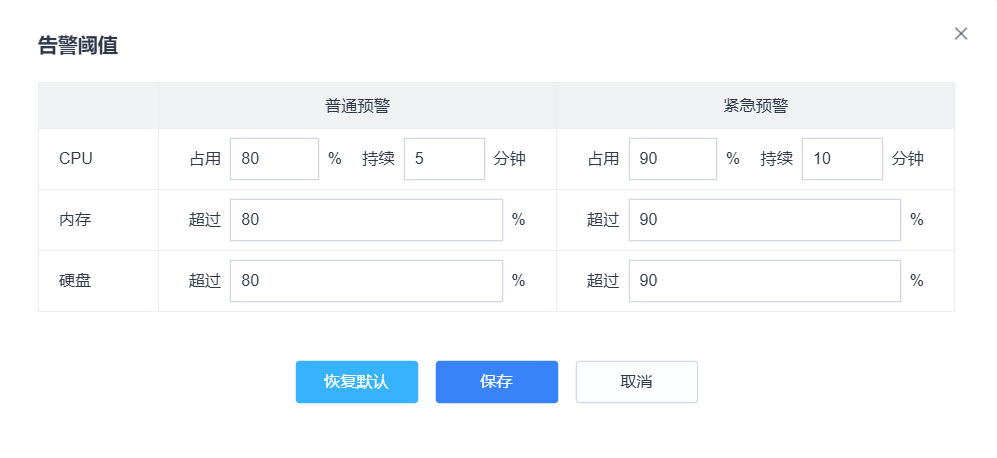Select the 内存 普通预警 超过 threshold field
The width and height of the screenshot is (997, 458).
click(366, 220)
